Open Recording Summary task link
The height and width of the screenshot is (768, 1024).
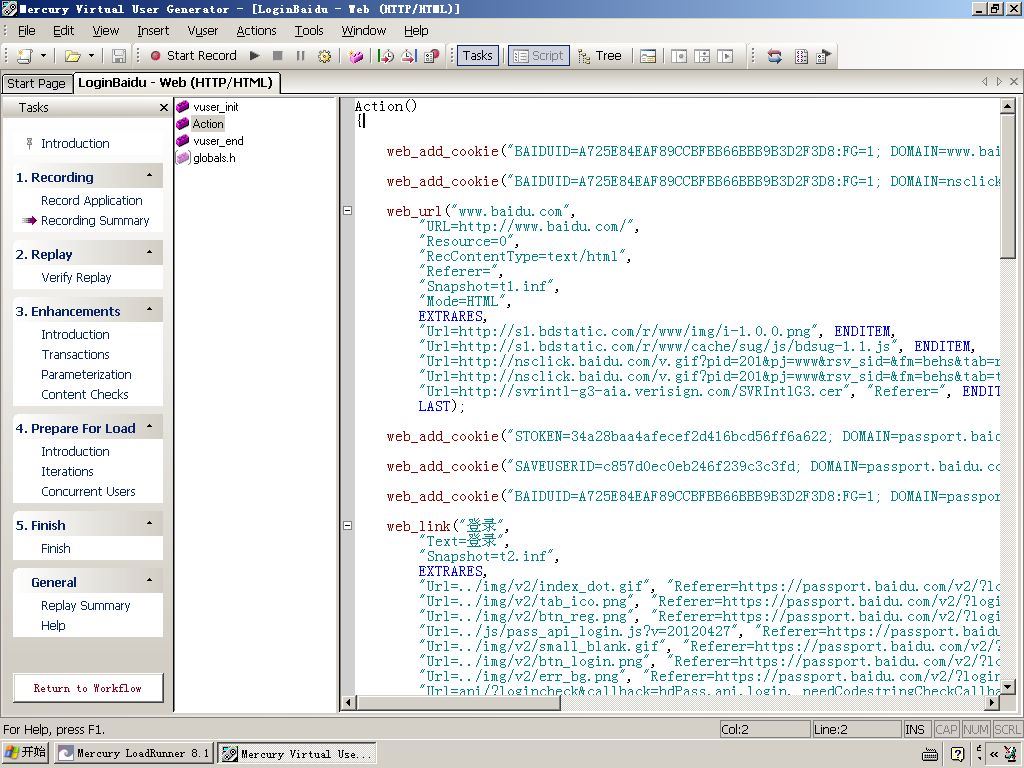click(x=95, y=221)
